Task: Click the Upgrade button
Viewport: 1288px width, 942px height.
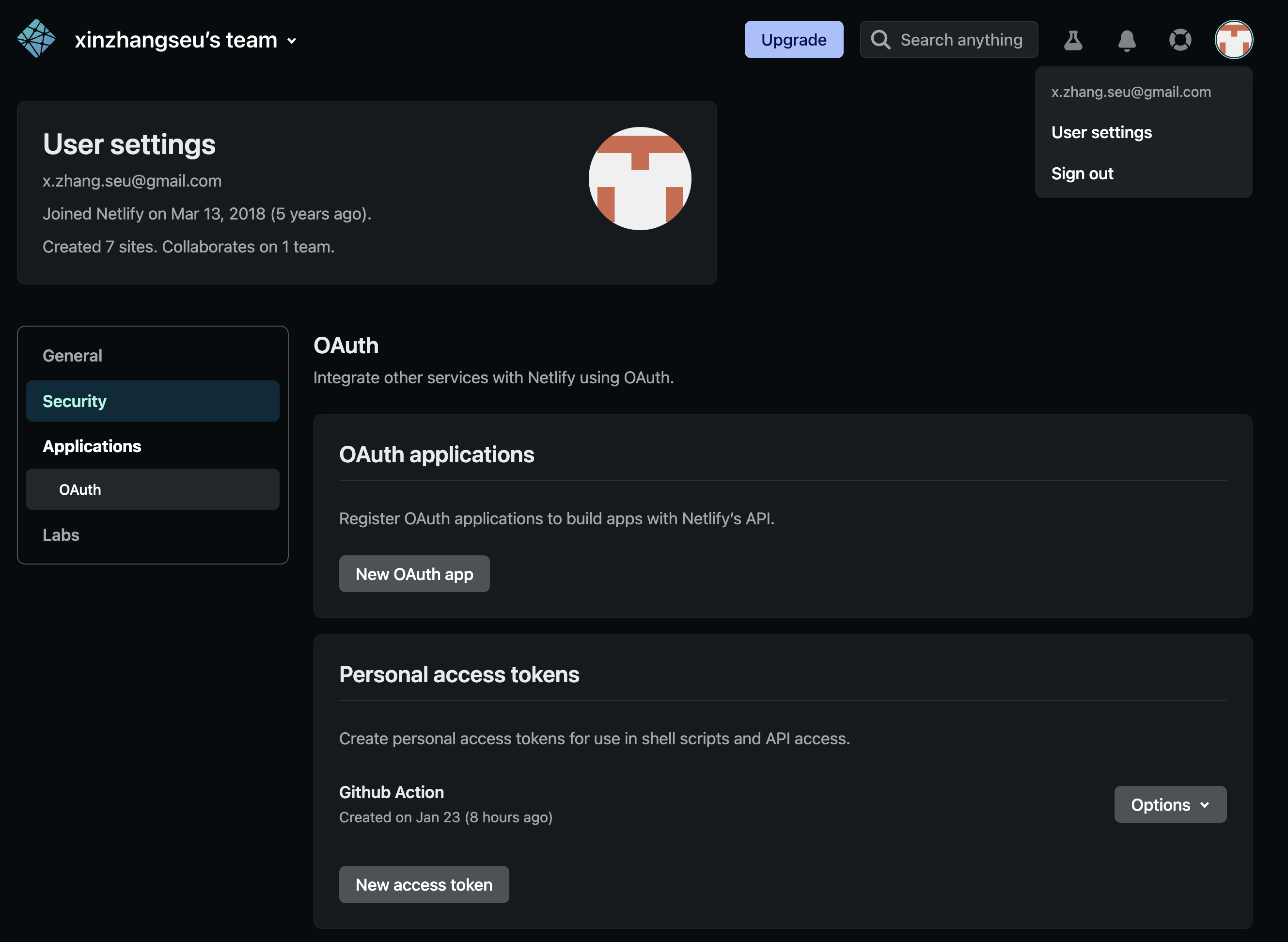Action: 794,40
